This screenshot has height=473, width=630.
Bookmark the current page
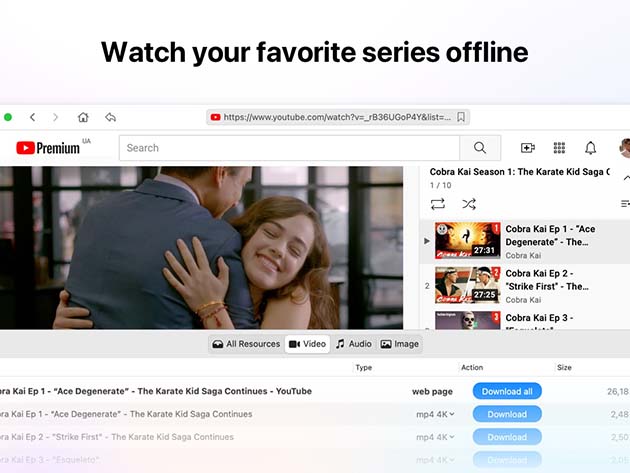pos(461,117)
